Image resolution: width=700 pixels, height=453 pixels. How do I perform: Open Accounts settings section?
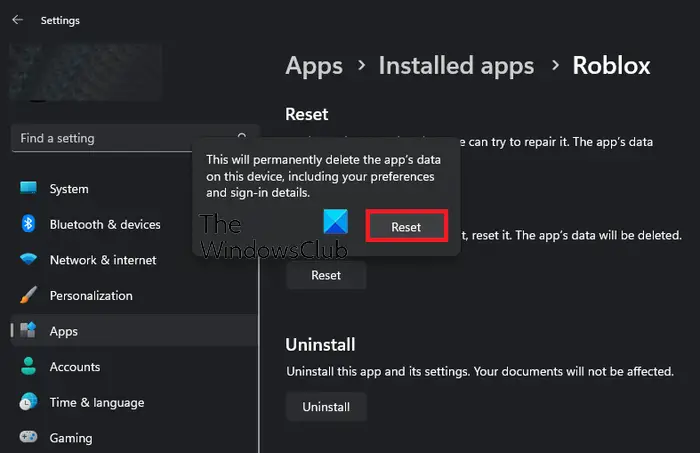75,367
